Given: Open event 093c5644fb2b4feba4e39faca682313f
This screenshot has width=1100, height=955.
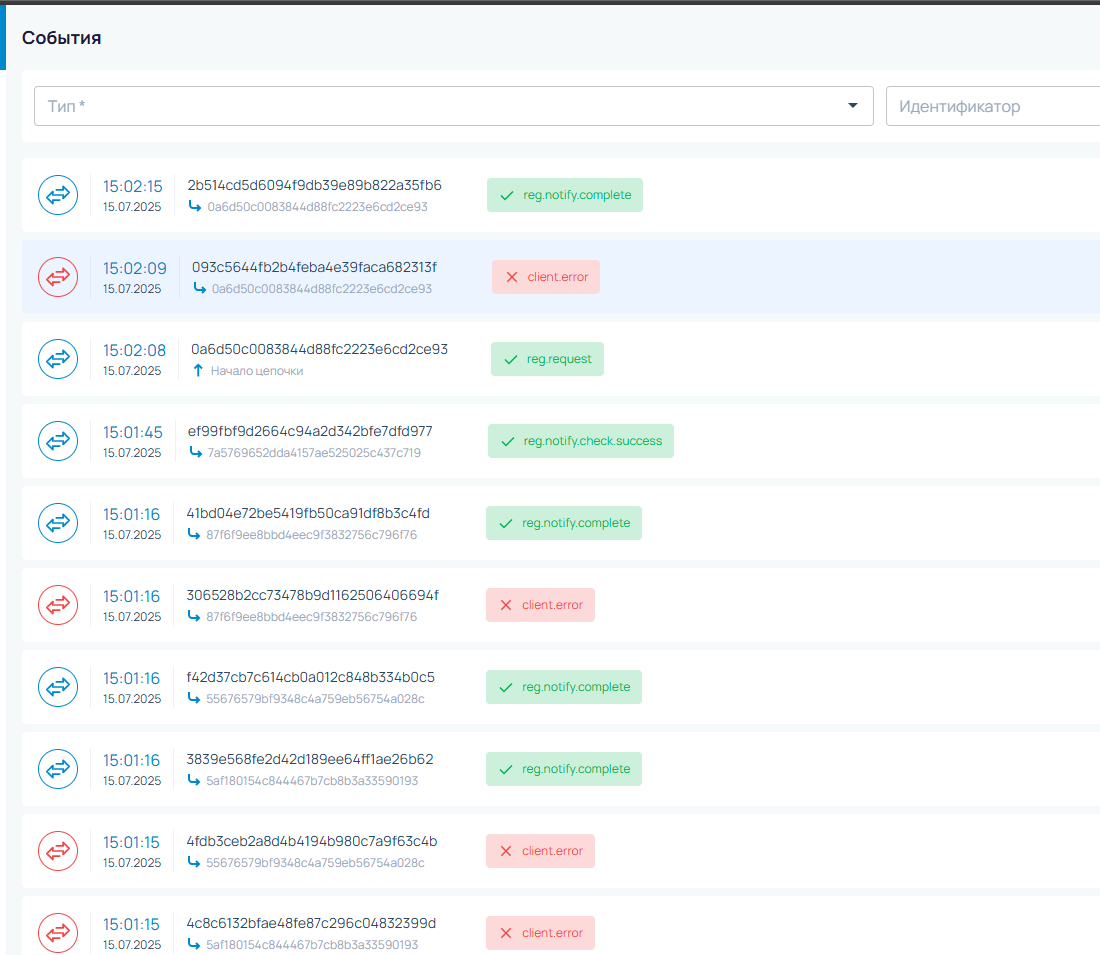Looking at the screenshot, I should pyautogui.click(x=314, y=267).
